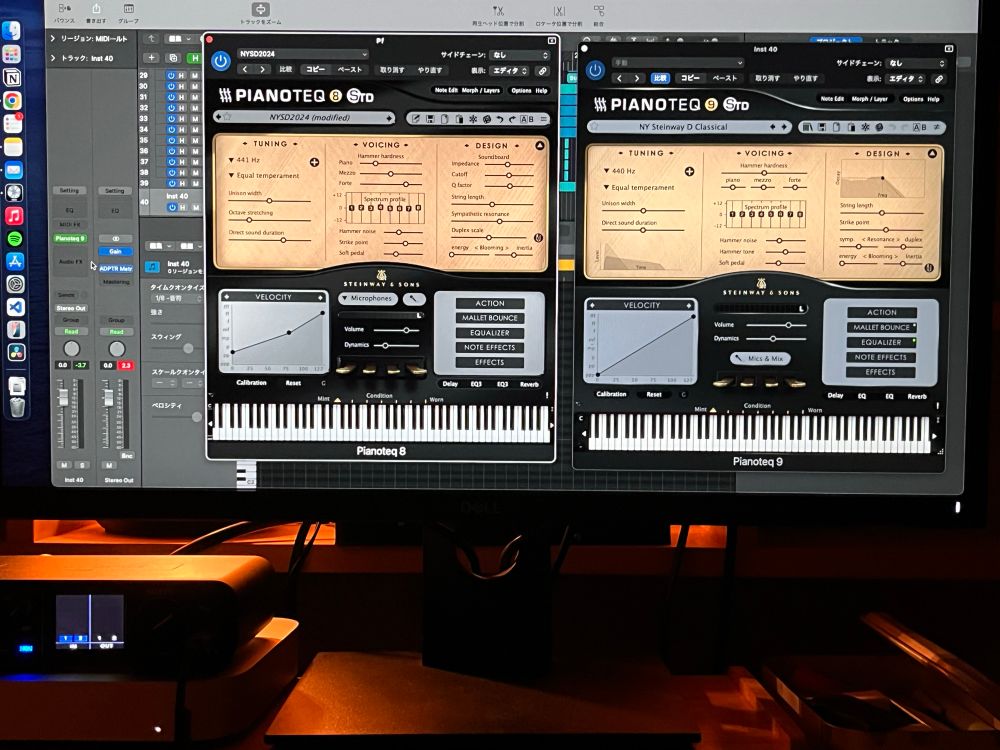Click the Unison width slider in Pianoteq 9
Viewport: 1000px width, 750px height.
(643, 210)
